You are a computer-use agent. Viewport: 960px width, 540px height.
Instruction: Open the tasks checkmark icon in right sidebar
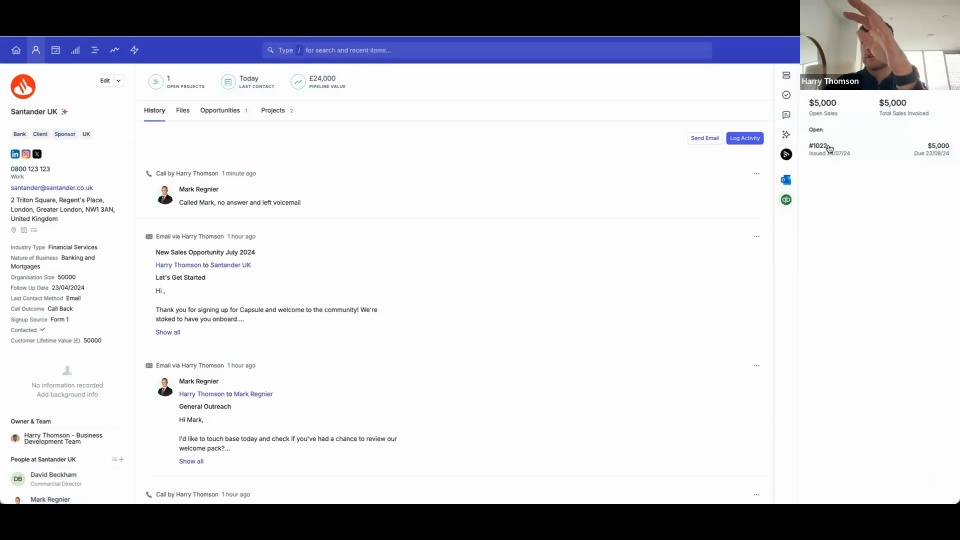point(786,95)
